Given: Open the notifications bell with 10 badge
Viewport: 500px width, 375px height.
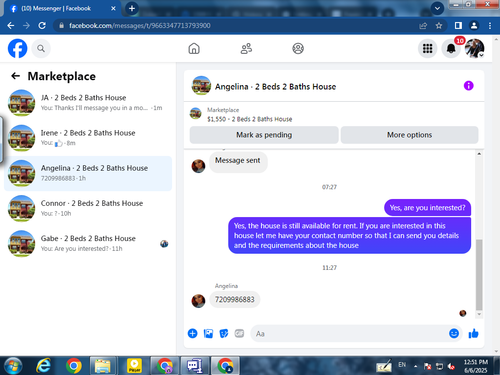Looking at the screenshot, I should pos(451,49).
